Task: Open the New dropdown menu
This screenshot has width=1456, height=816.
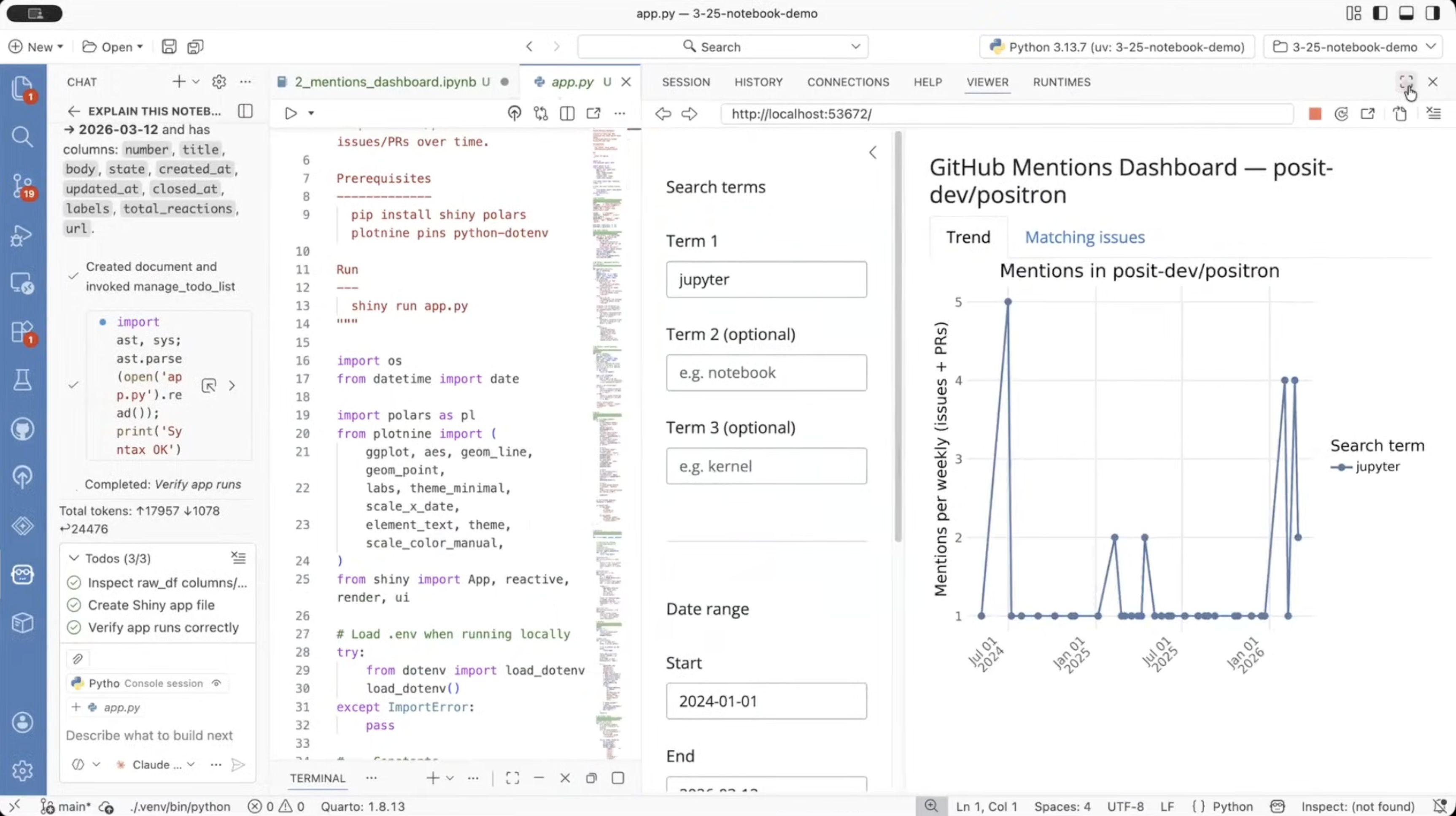Action: click(36, 47)
